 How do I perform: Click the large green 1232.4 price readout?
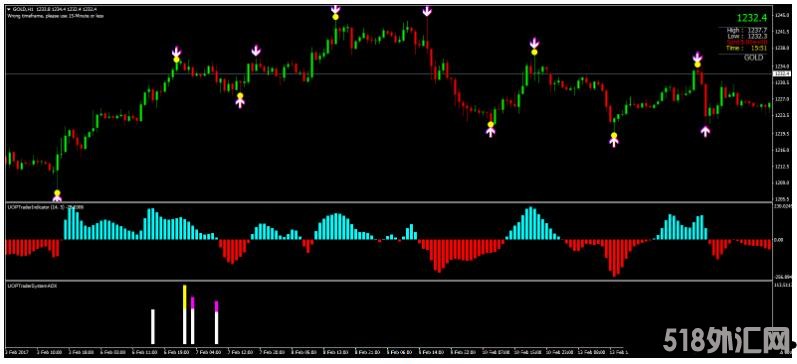[751, 18]
